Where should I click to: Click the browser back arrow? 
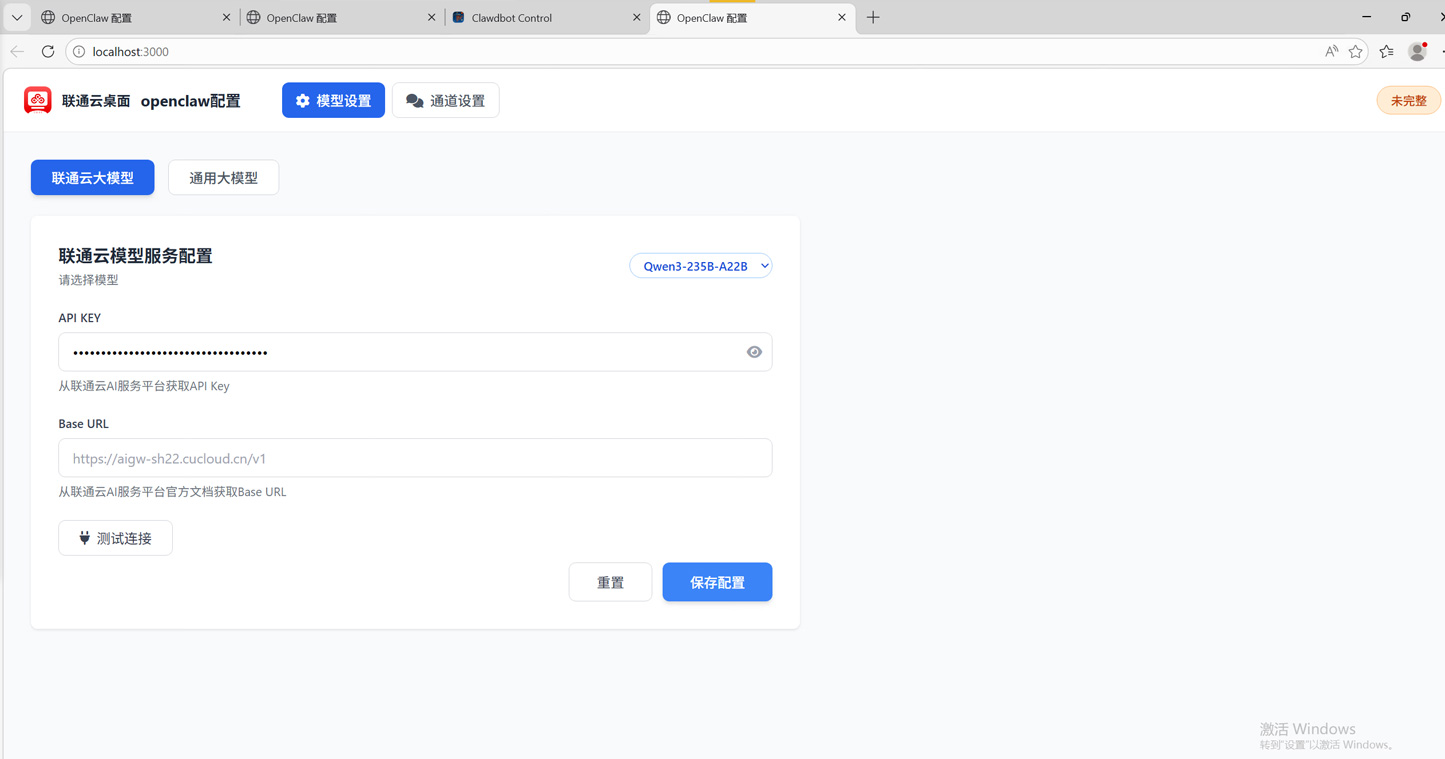coord(17,51)
